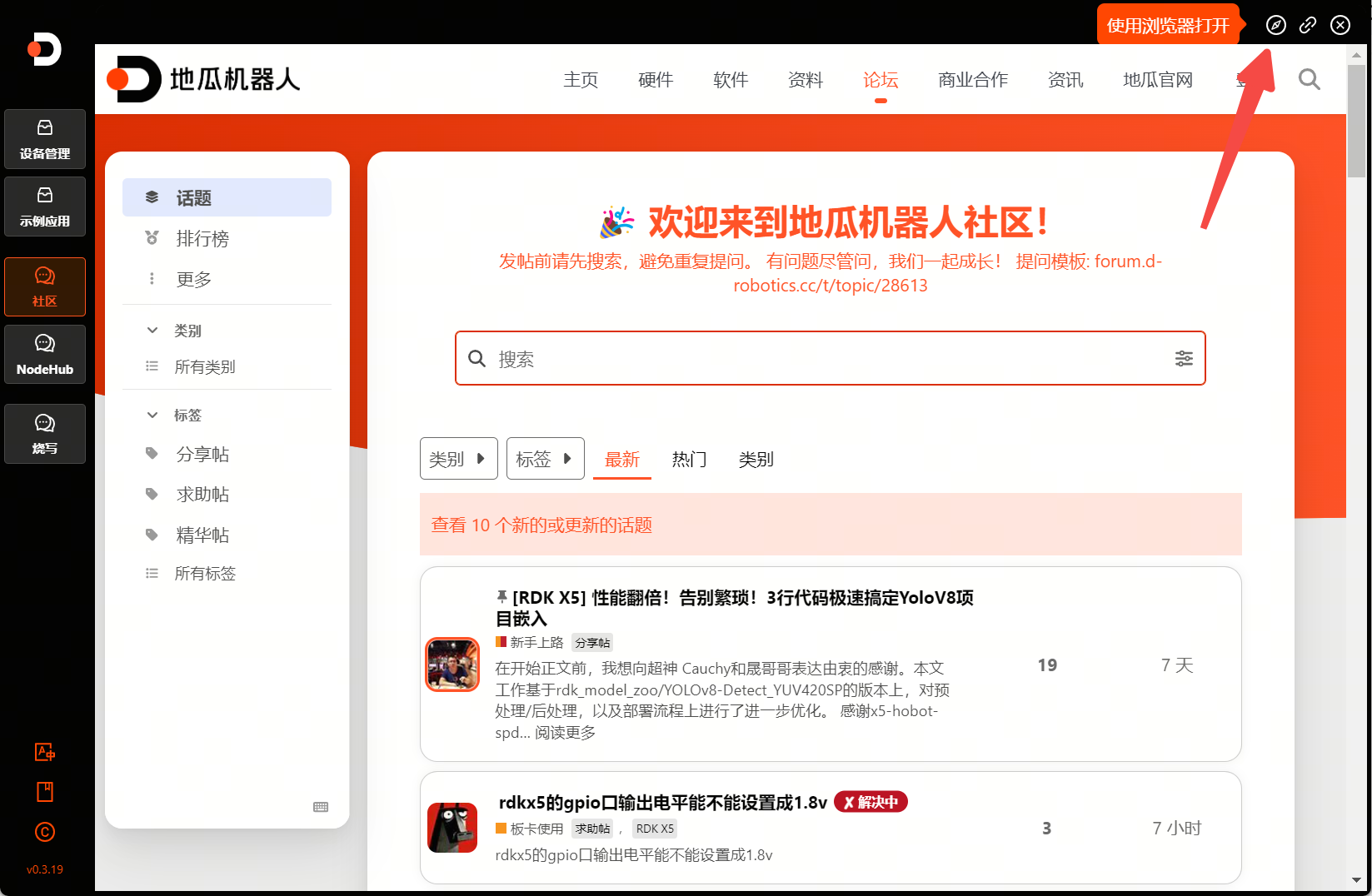
Task: Click the language switch icon near bottom left
Action: coord(44,752)
